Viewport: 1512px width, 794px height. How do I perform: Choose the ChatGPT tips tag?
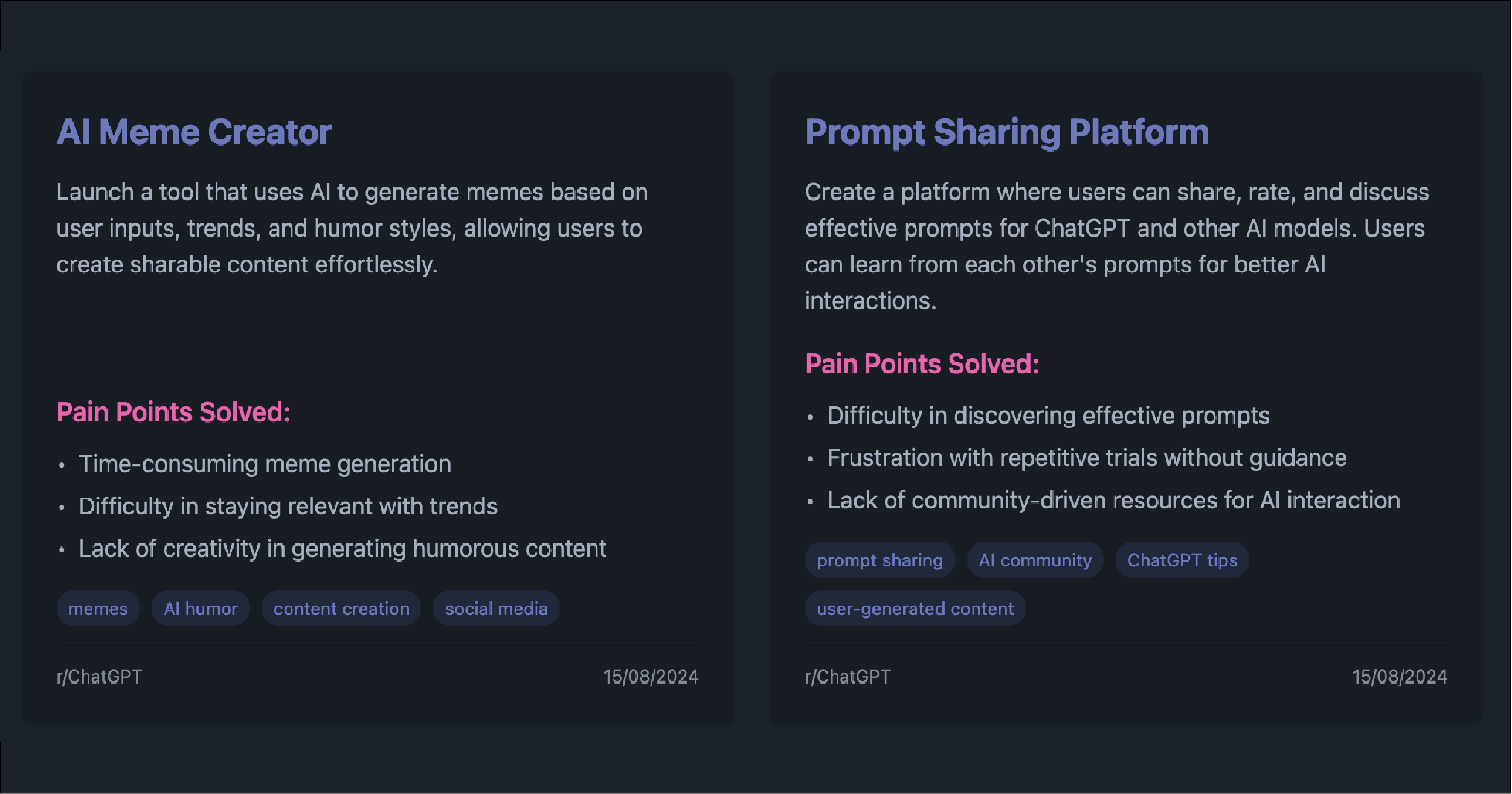tap(1182, 560)
